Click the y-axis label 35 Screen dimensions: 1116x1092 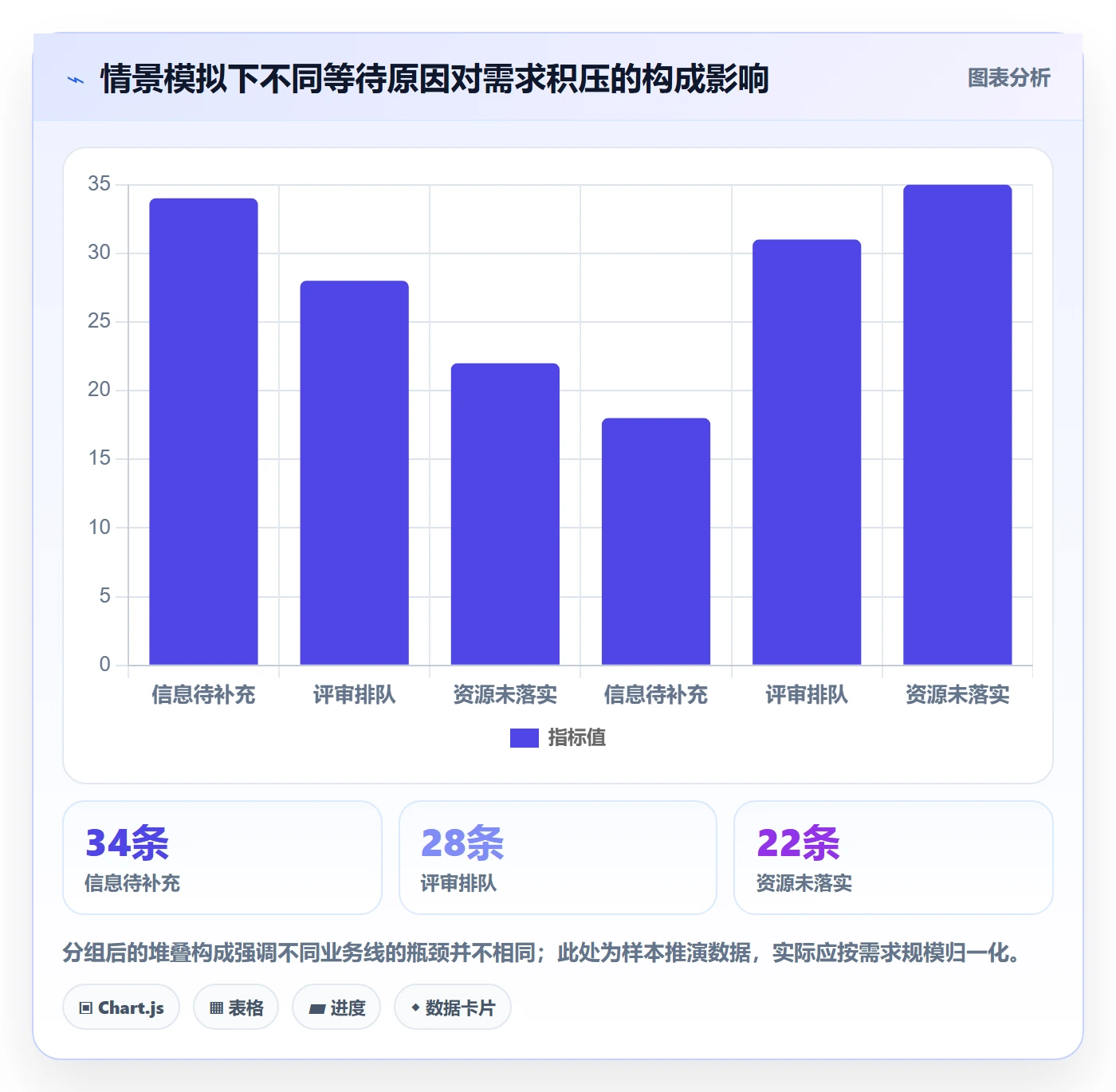pos(99,184)
